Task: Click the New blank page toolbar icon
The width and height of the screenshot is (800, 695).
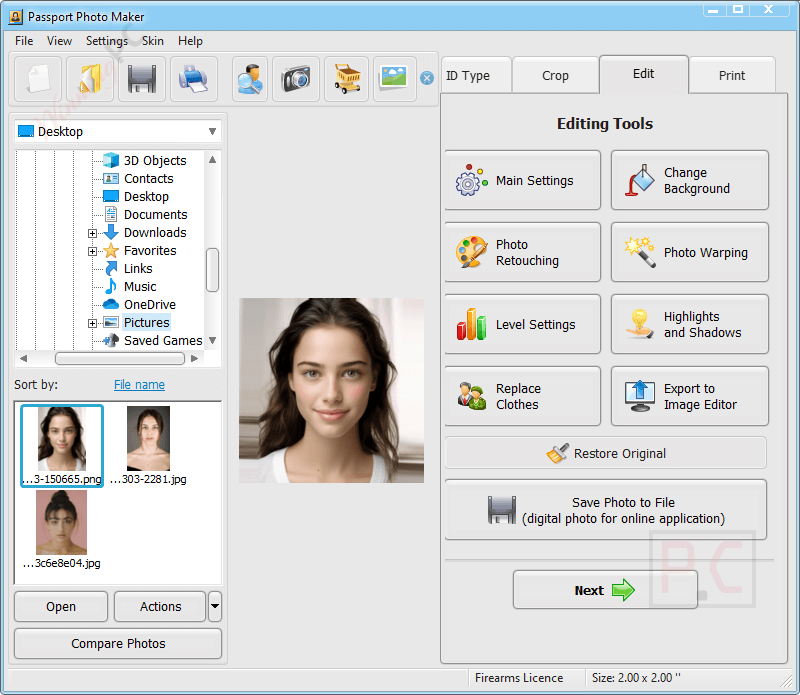Action: pyautogui.click(x=38, y=79)
